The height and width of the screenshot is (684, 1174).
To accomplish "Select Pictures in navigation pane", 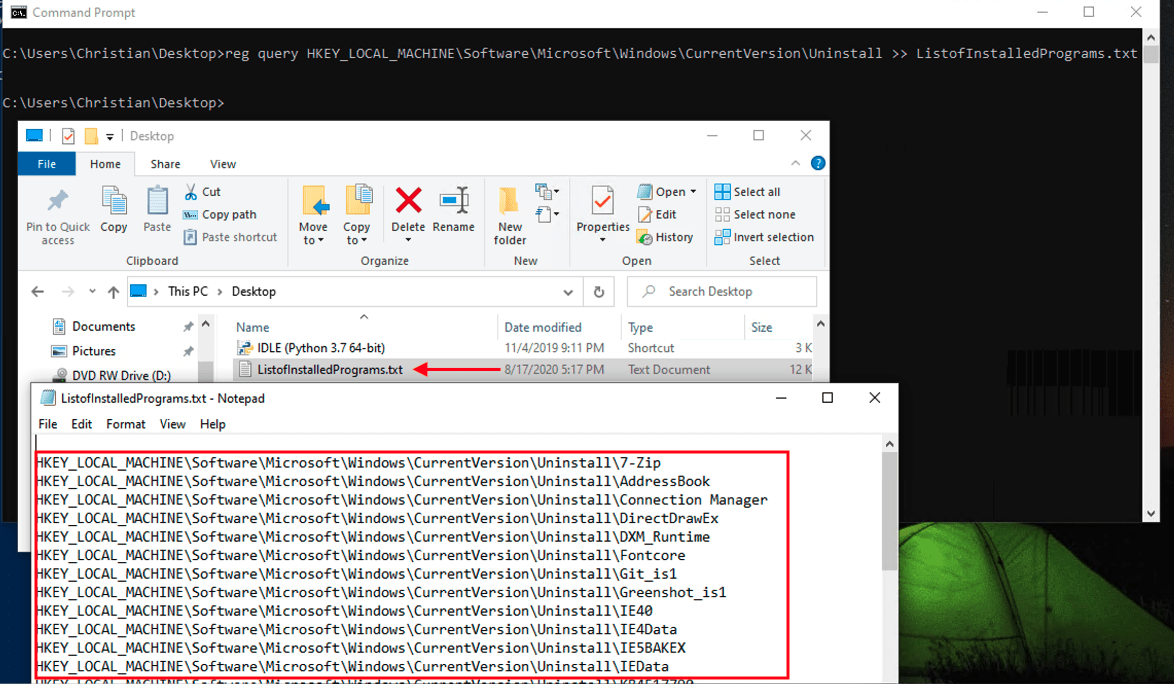I will 94,351.
